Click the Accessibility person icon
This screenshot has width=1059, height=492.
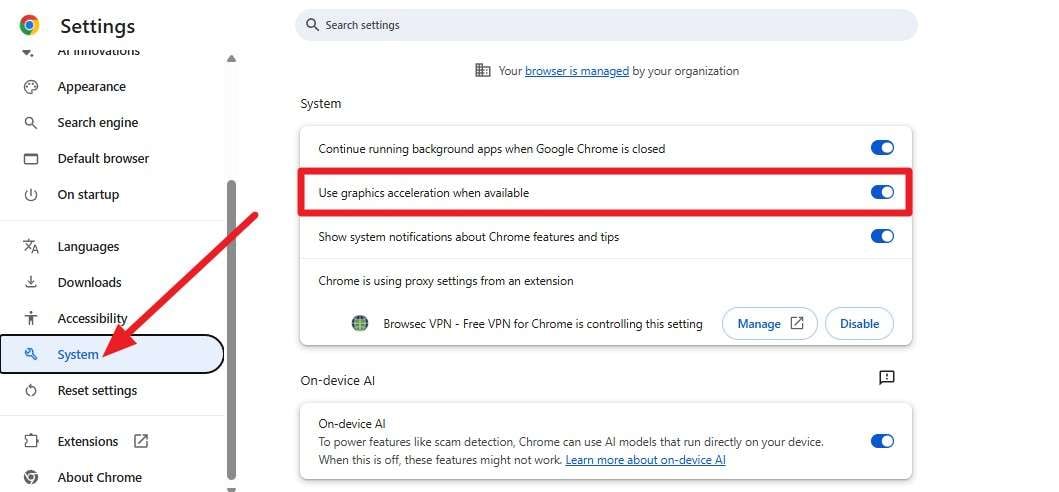(x=31, y=318)
